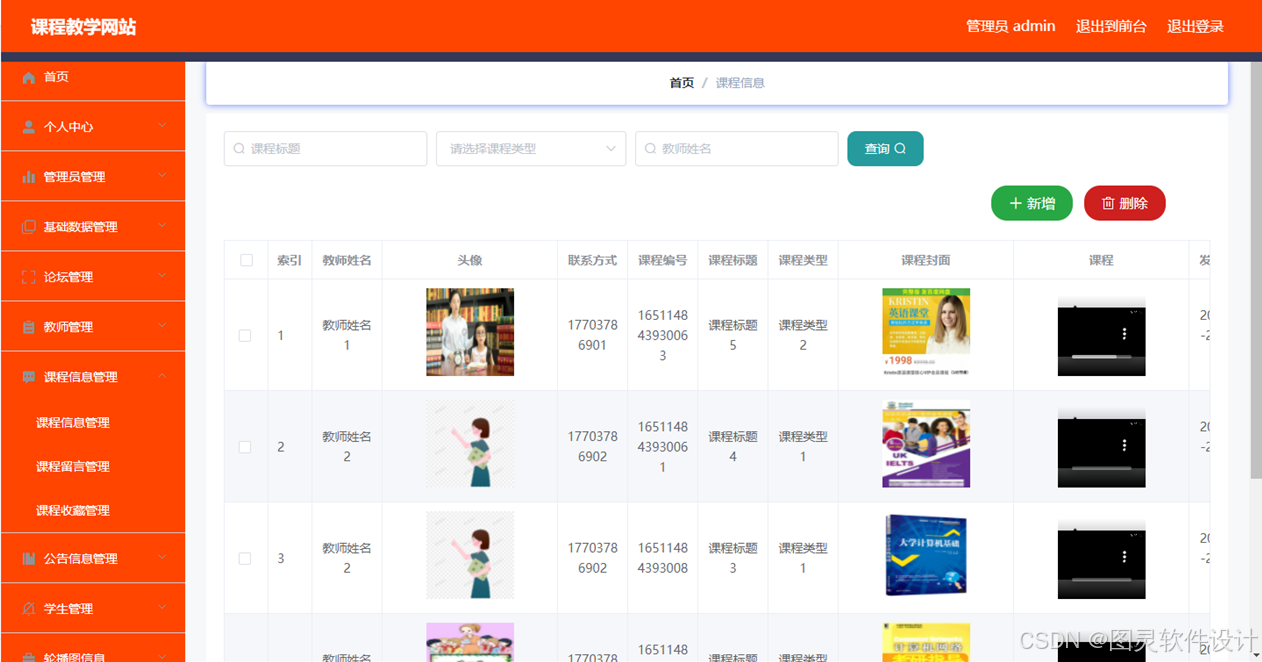This screenshot has width=1262, height=662.
Task: Click the bar chart icon beside 管理员管理
Action: 29,177
